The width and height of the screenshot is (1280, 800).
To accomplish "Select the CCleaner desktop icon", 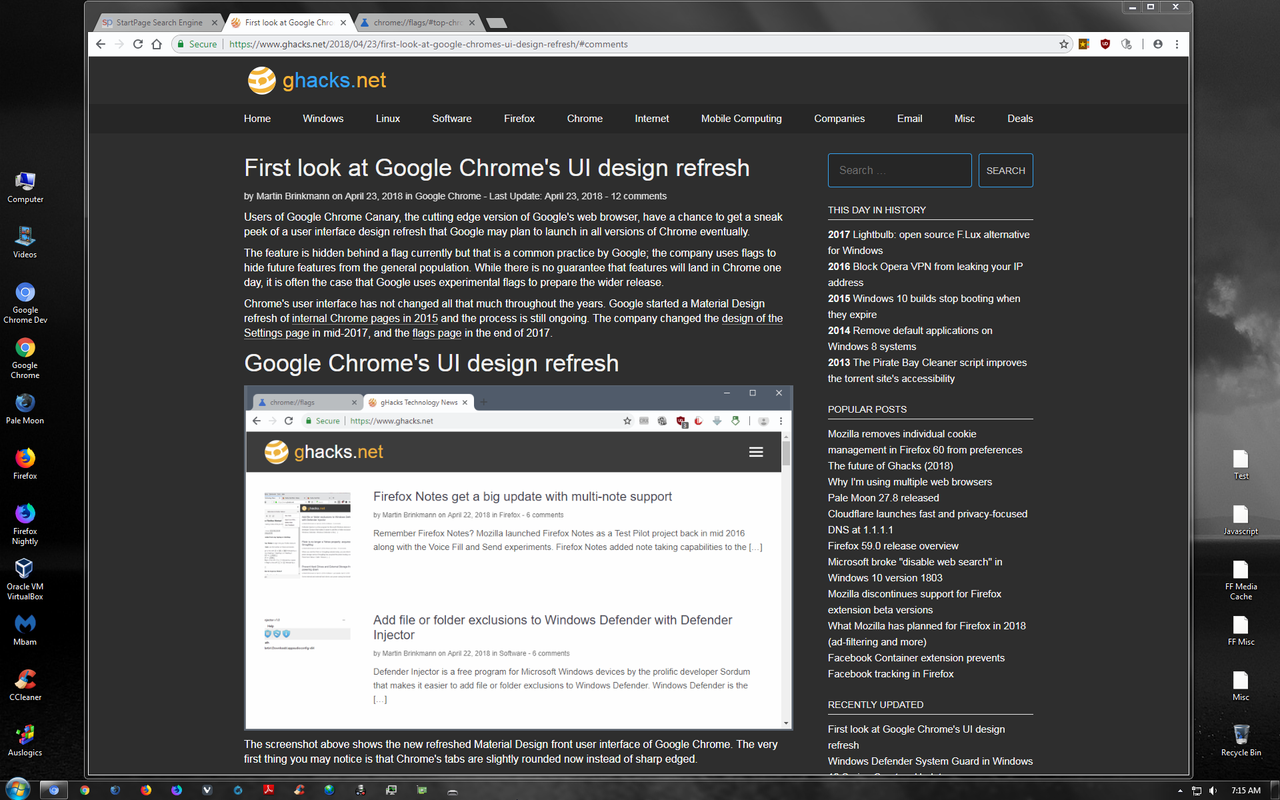I will tap(25, 685).
